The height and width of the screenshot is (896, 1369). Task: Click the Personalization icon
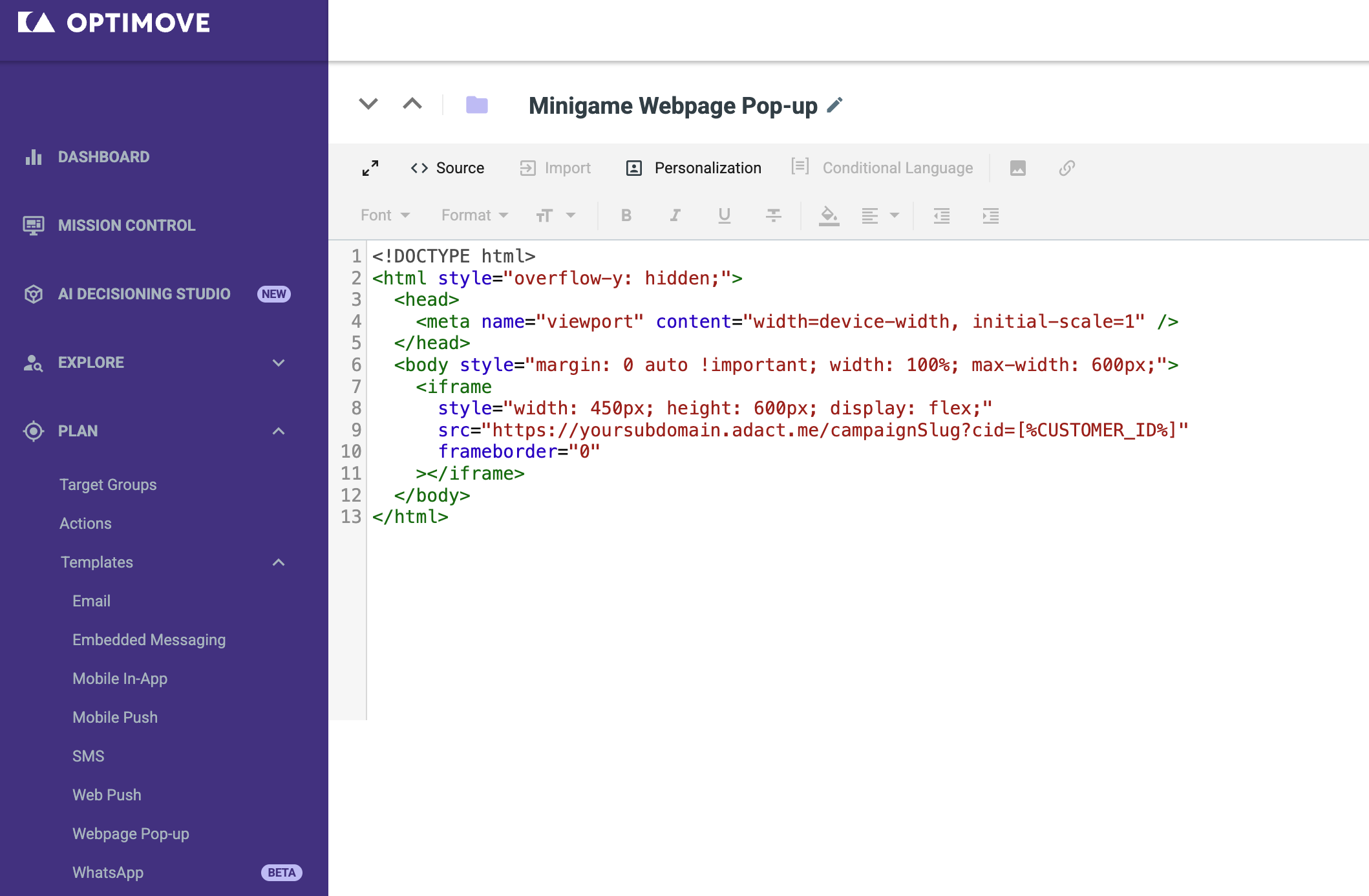[x=634, y=168]
